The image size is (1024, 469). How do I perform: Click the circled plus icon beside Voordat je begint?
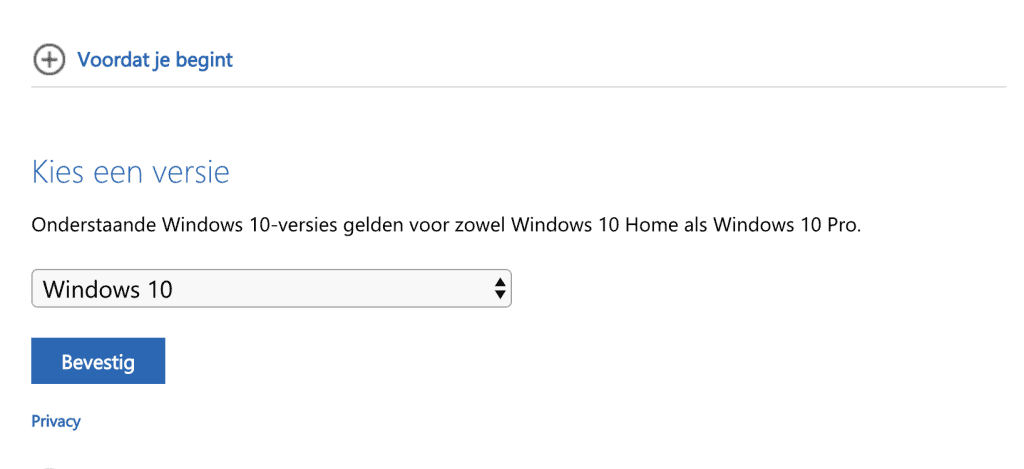49,60
